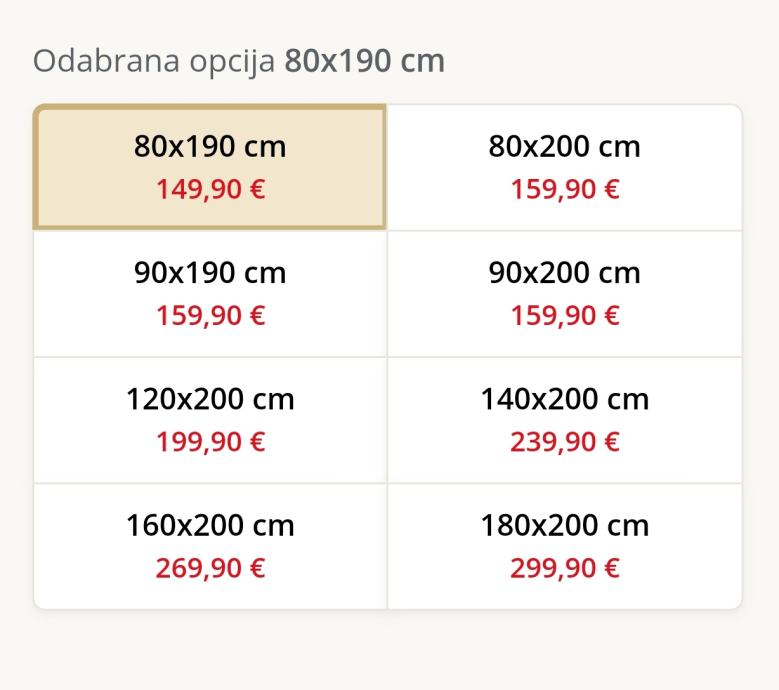The height and width of the screenshot is (690, 779).
Task: Click the 239,90 € price
Action: point(565,442)
